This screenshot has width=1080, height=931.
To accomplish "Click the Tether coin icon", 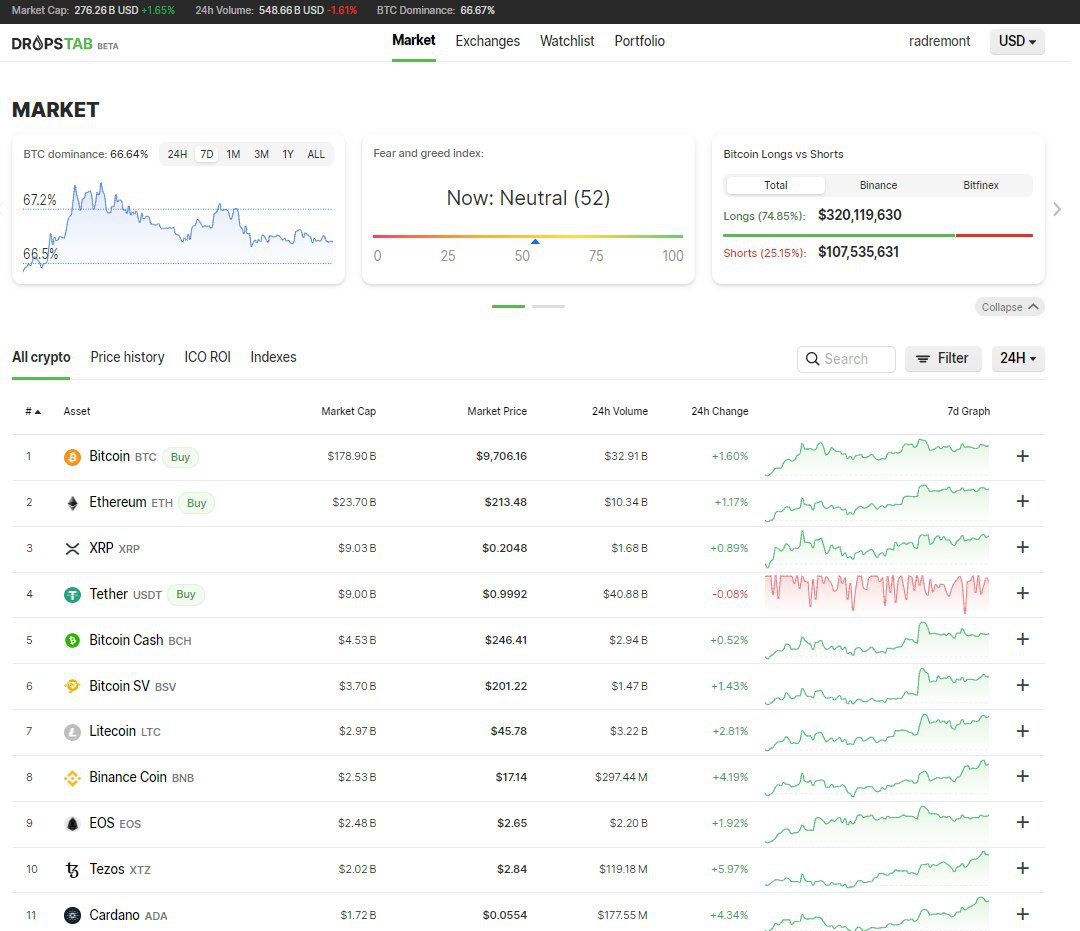I will [72, 594].
